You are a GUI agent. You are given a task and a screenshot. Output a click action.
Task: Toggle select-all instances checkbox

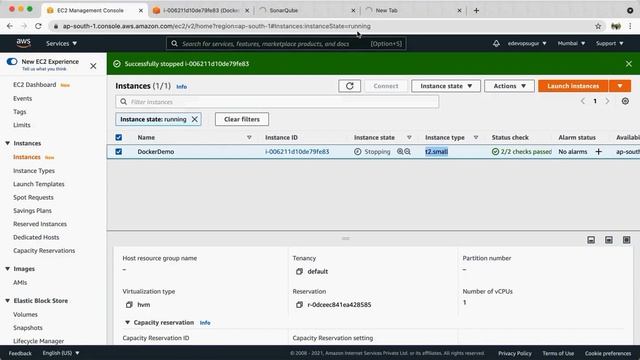(119, 138)
